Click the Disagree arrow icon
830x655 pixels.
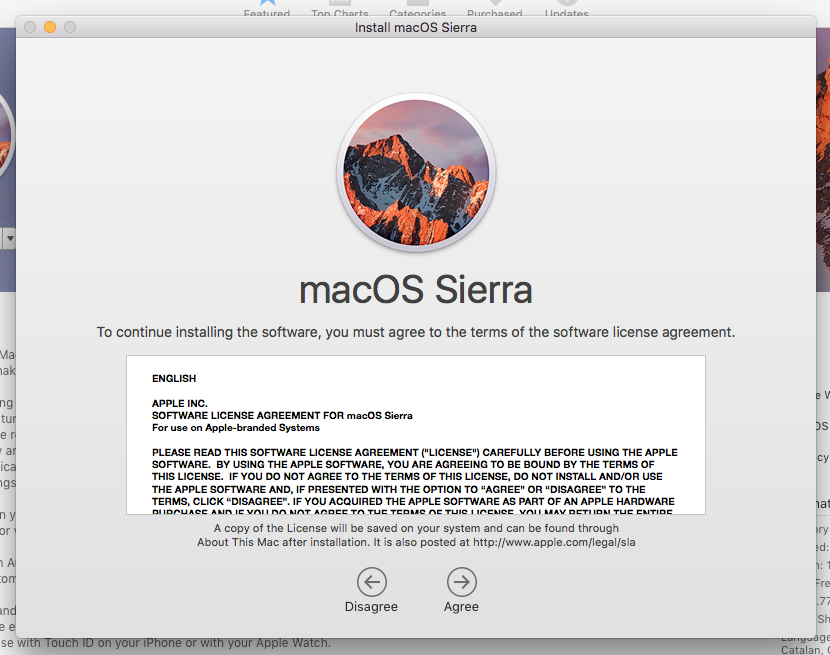pos(372,582)
